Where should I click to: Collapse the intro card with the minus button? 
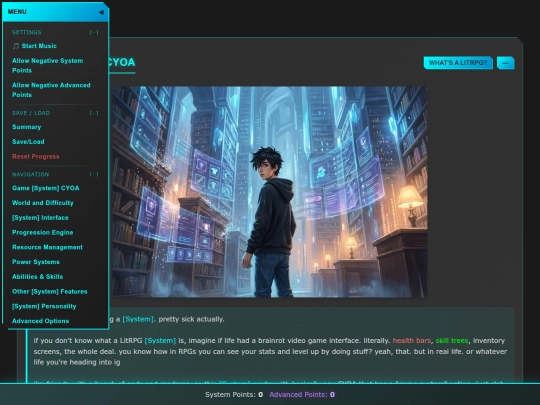click(x=506, y=63)
